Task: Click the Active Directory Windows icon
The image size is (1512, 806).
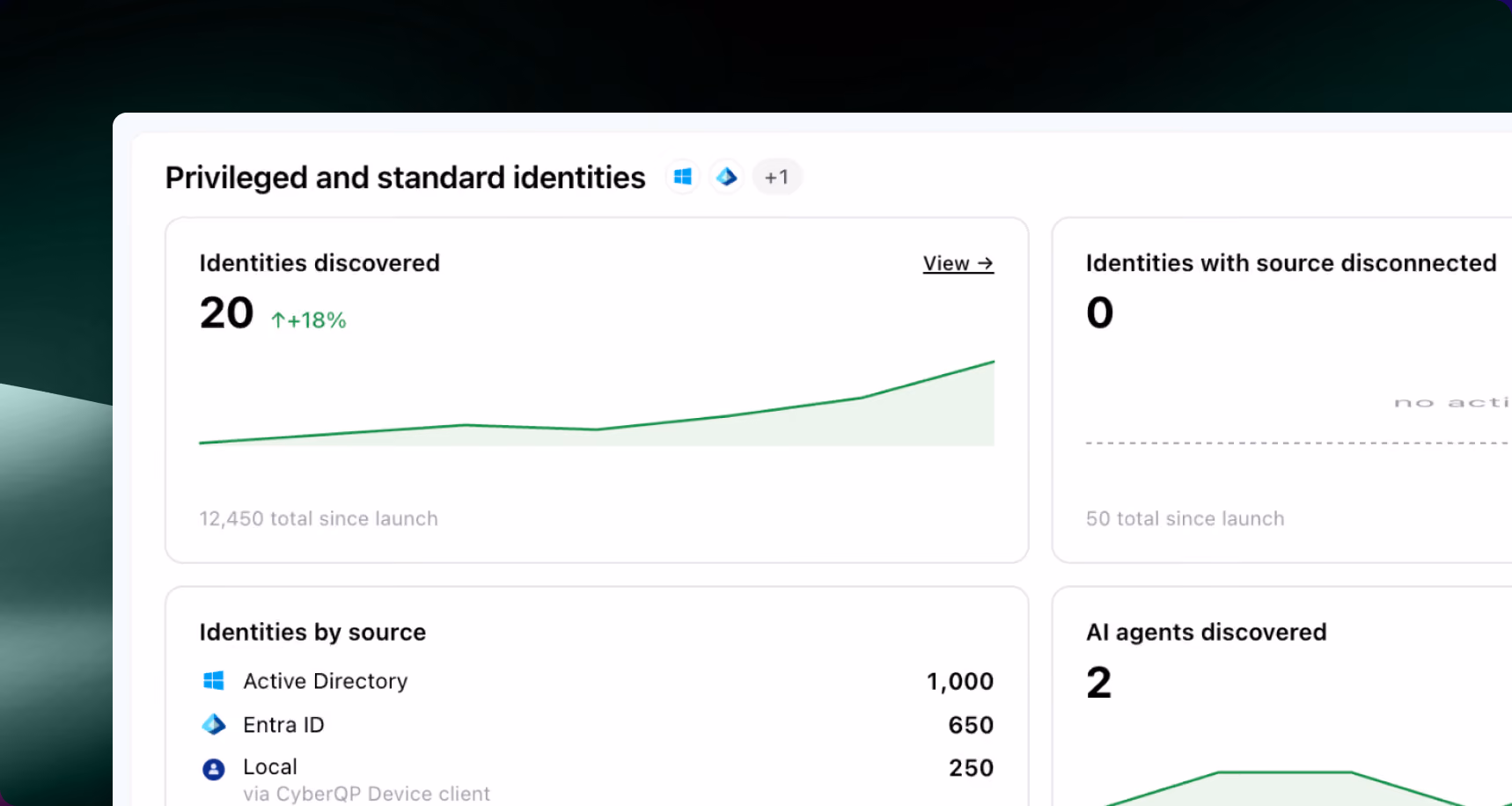Action: (214, 680)
